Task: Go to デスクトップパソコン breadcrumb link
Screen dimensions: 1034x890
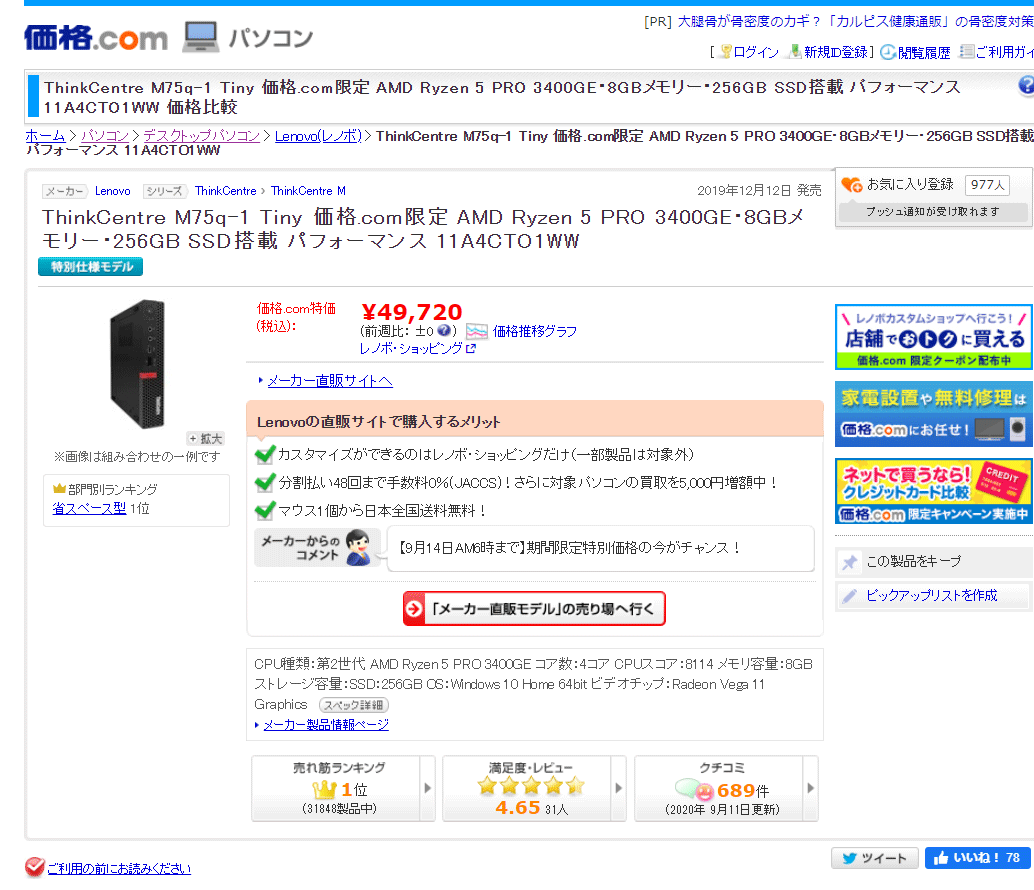Action: (x=202, y=136)
